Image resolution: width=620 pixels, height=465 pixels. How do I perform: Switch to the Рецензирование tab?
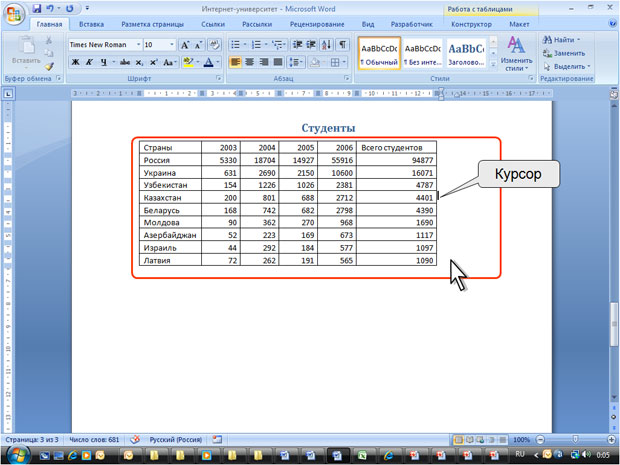(317, 24)
